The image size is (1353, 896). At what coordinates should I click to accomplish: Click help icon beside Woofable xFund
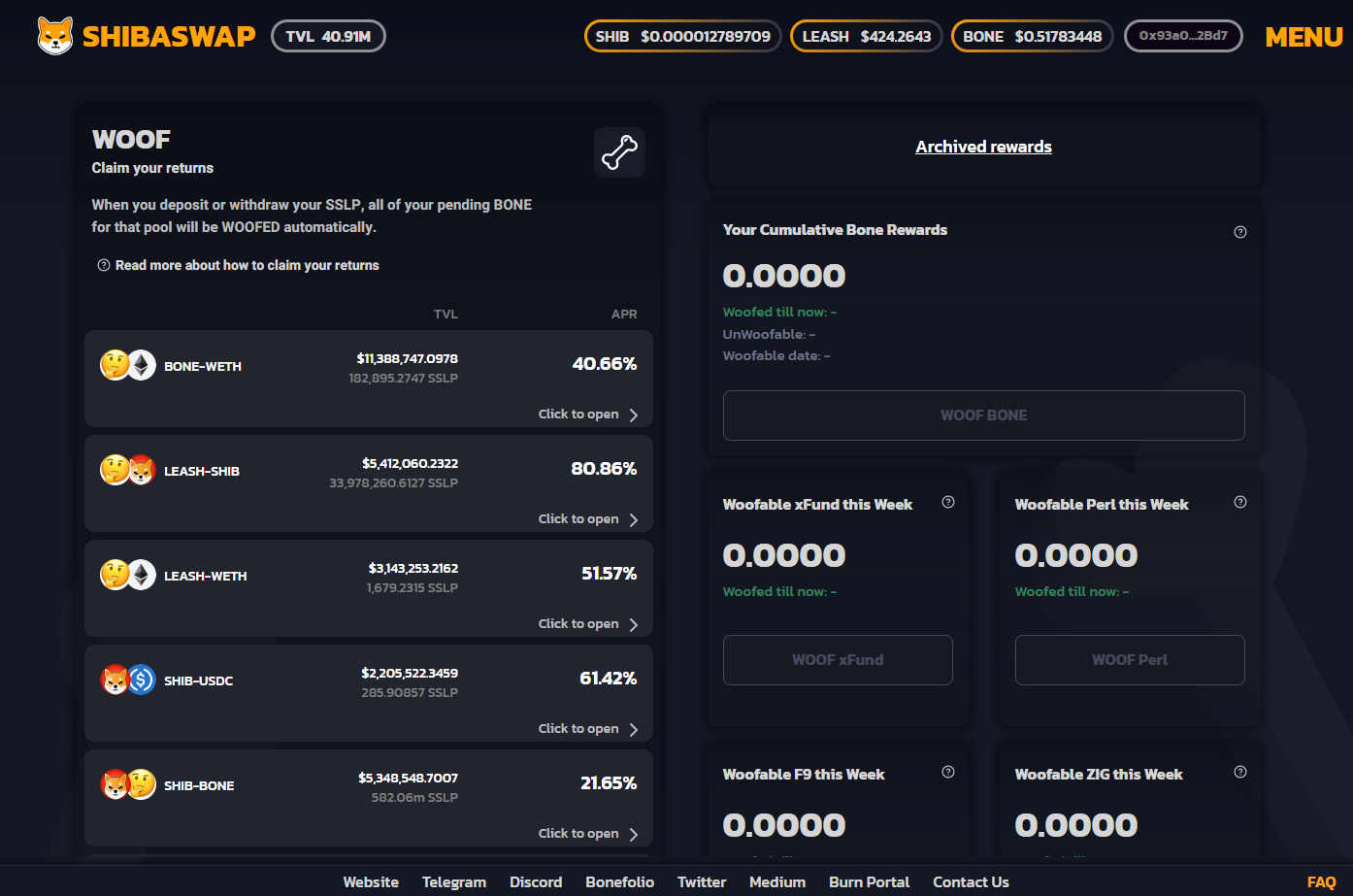click(x=948, y=502)
